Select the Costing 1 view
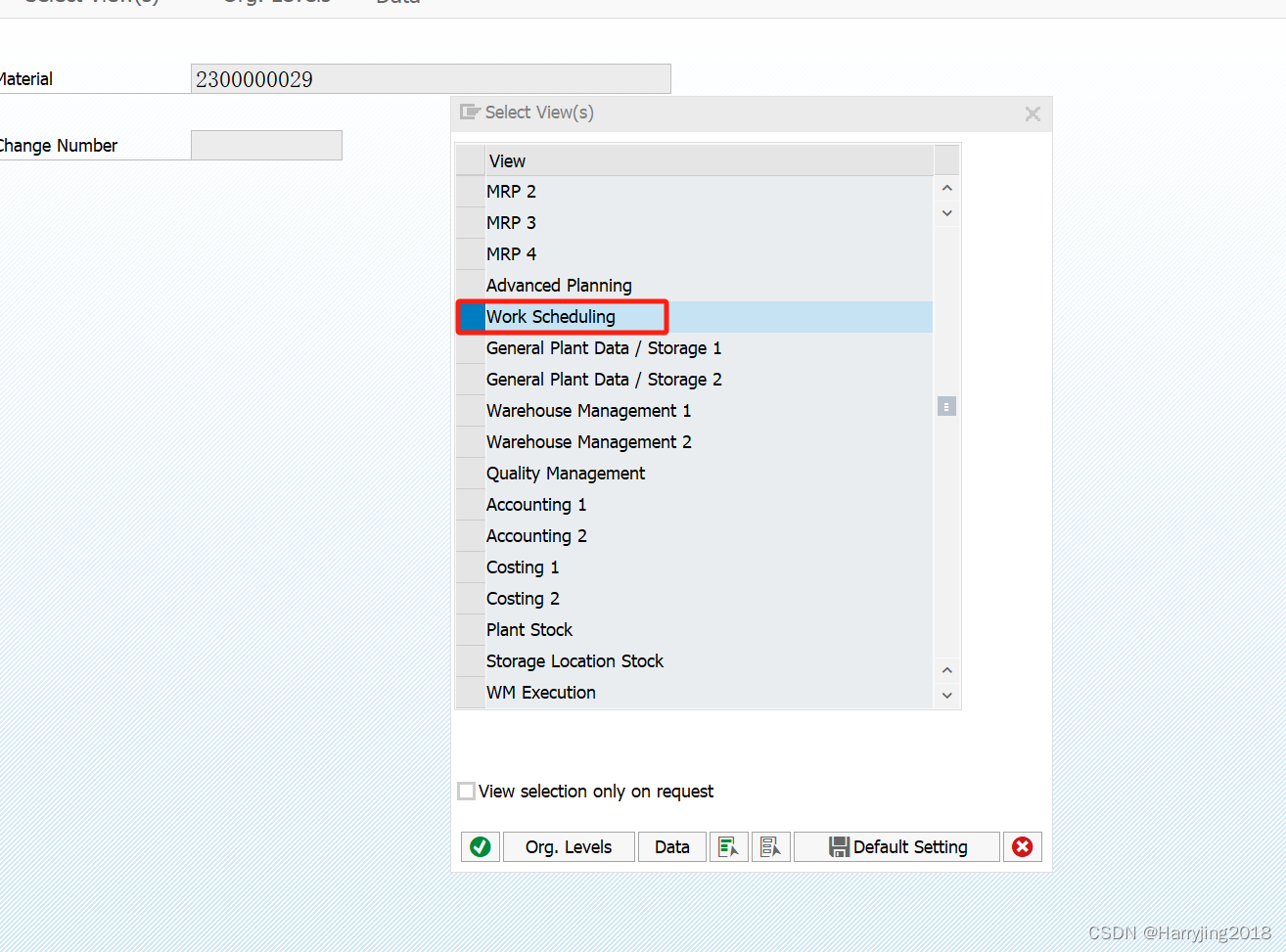 click(x=523, y=567)
